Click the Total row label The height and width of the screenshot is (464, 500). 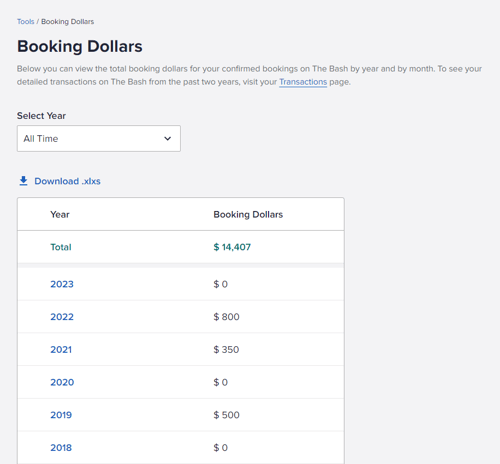pos(61,247)
